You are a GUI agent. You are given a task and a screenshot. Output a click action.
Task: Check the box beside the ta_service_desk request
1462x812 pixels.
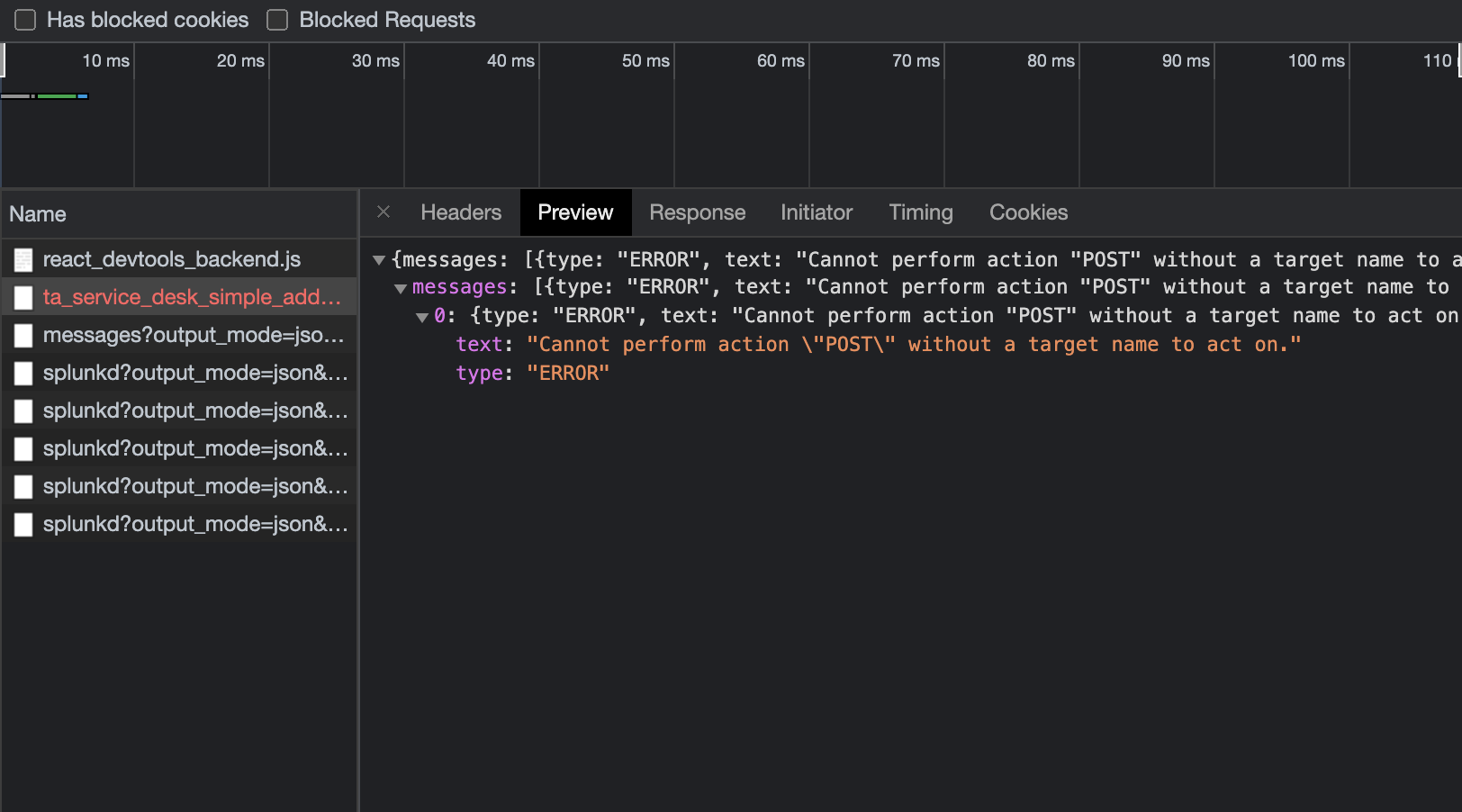point(23,297)
